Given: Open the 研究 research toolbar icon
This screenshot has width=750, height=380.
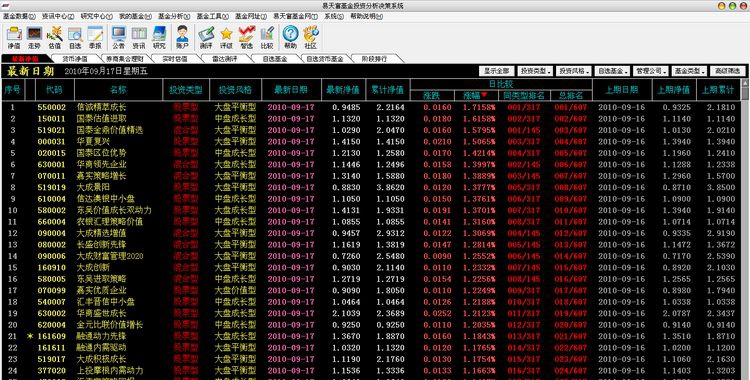Looking at the screenshot, I should click(159, 38).
